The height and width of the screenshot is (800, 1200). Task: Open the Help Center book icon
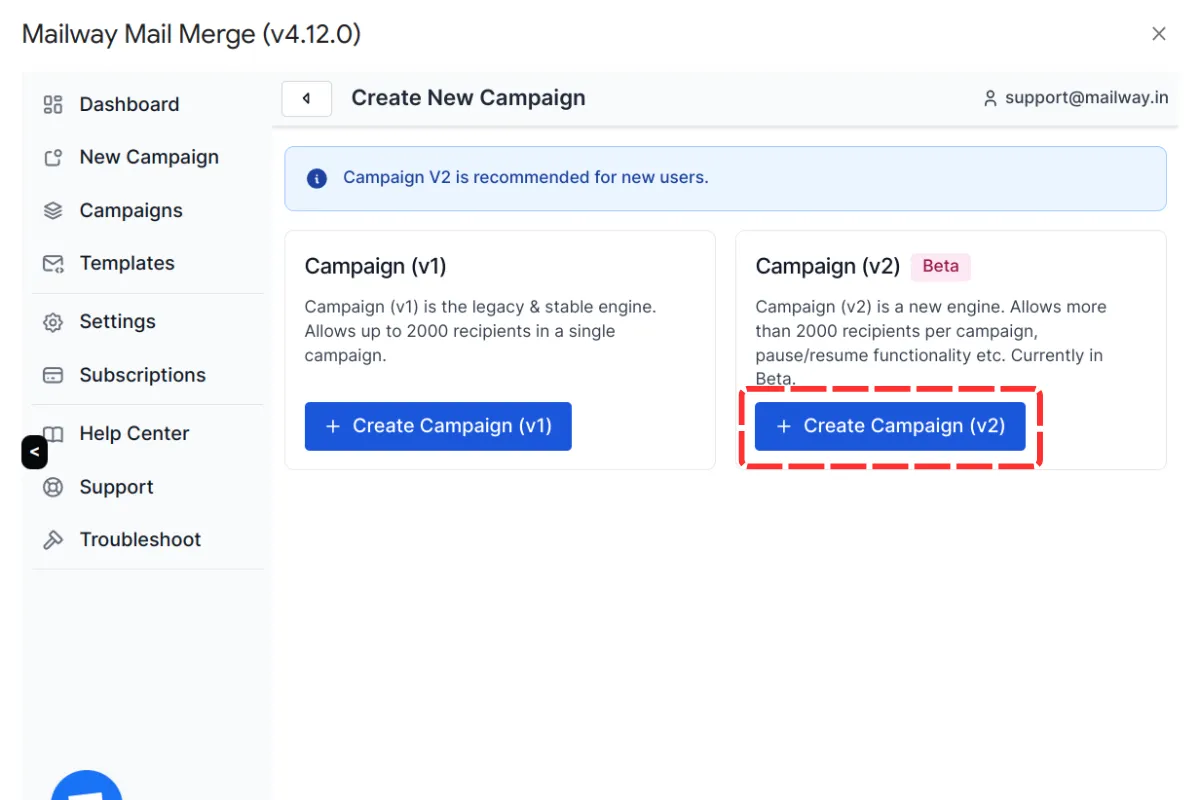click(52, 433)
